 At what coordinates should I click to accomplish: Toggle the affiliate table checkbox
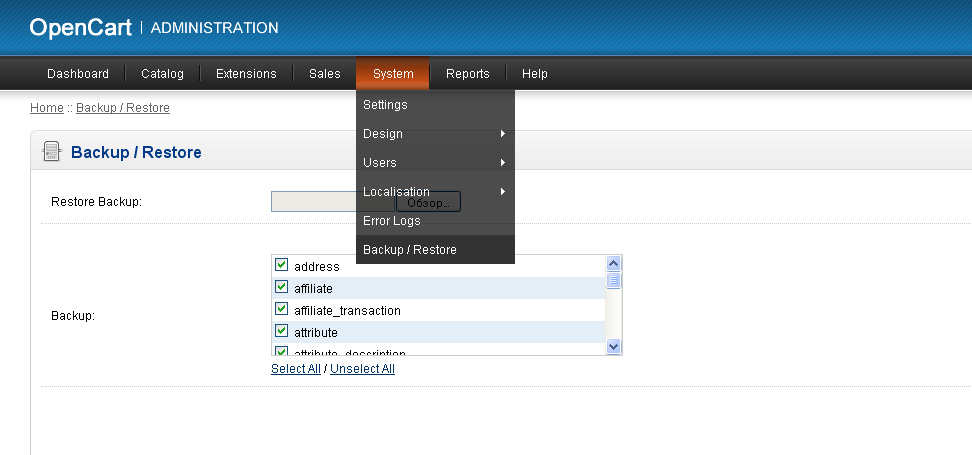(x=281, y=288)
